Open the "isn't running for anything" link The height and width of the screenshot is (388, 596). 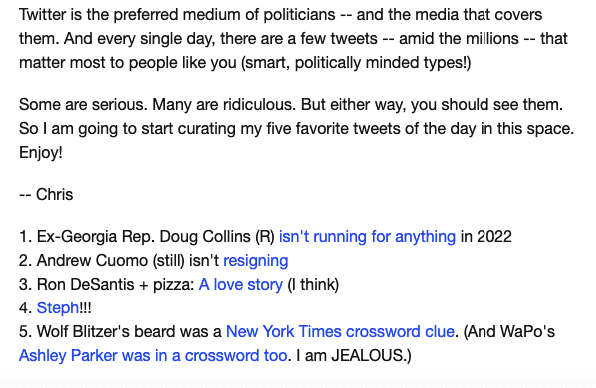click(x=367, y=237)
